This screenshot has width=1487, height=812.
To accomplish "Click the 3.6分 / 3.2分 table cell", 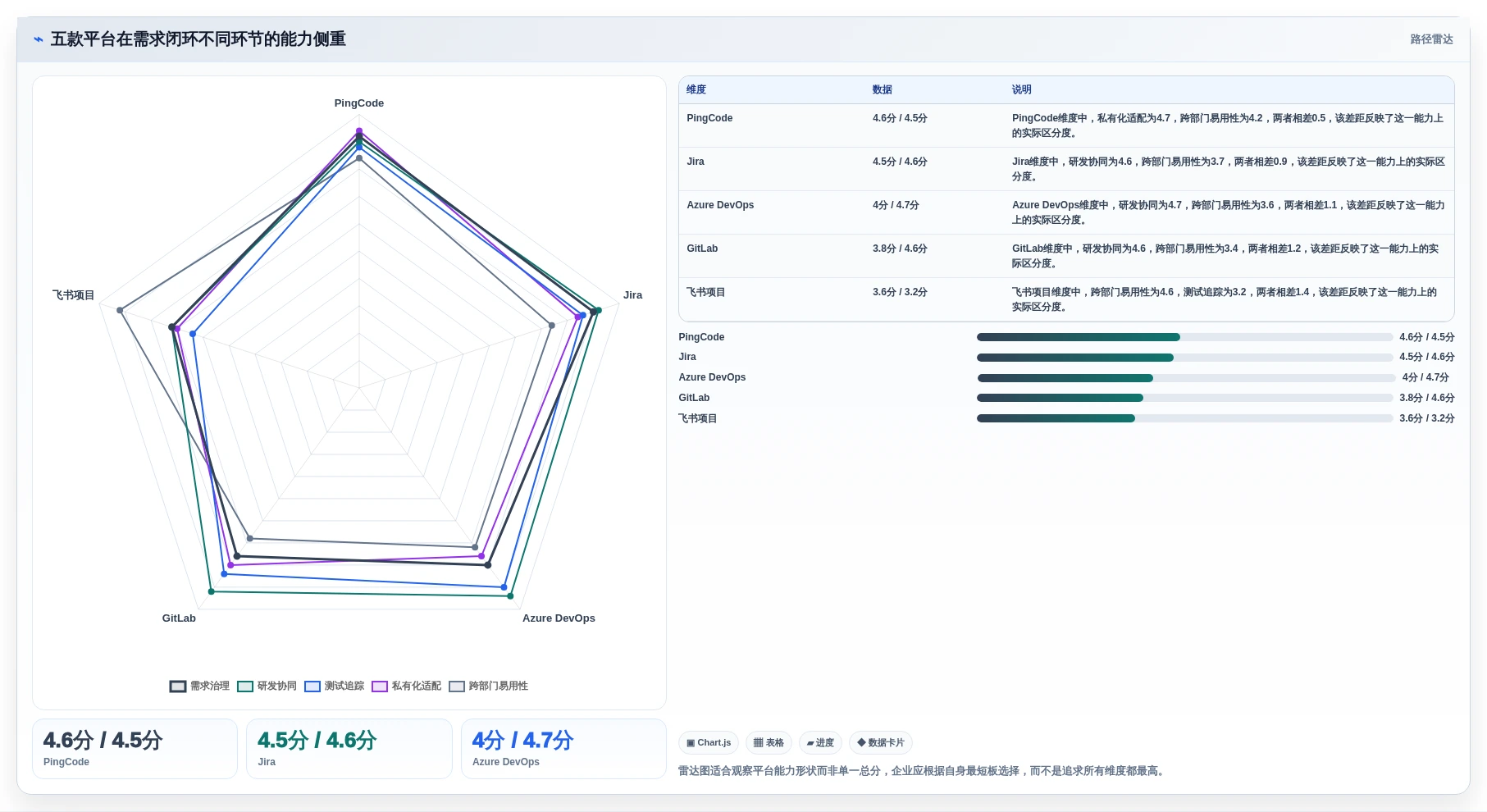I will pyautogui.click(x=900, y=292).
